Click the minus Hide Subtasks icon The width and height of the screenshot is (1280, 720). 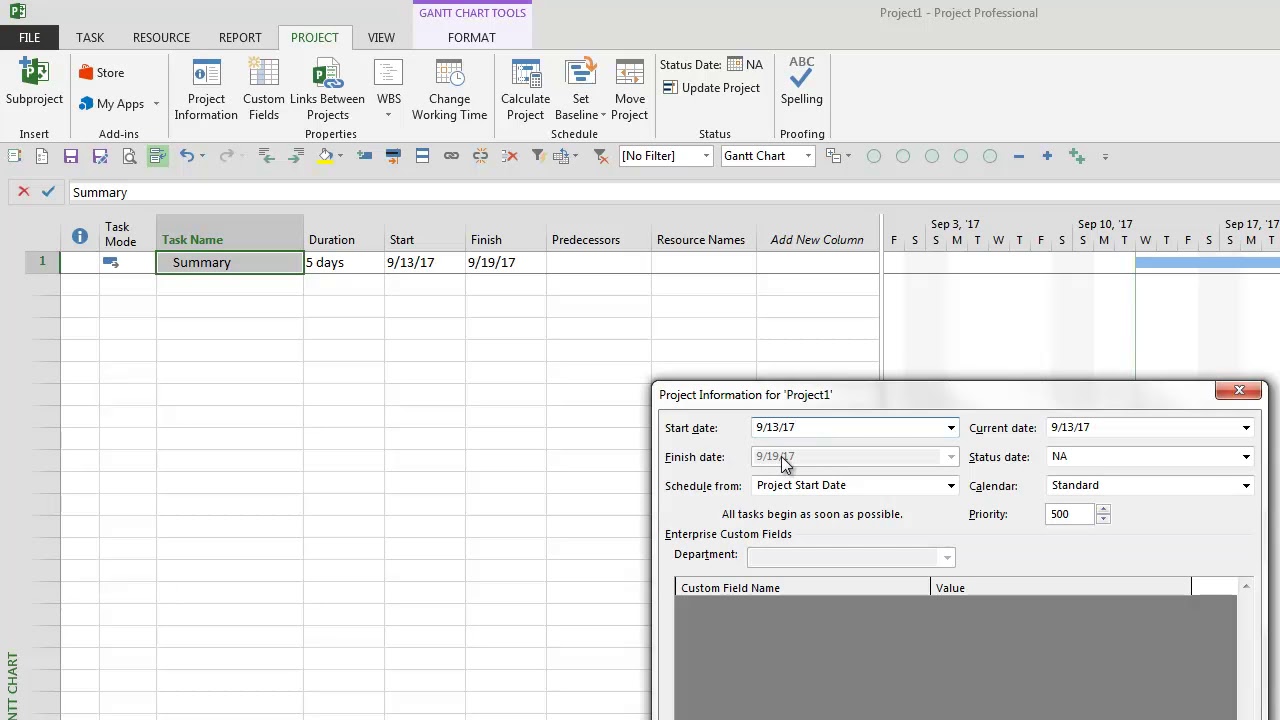coord(1018,156)
